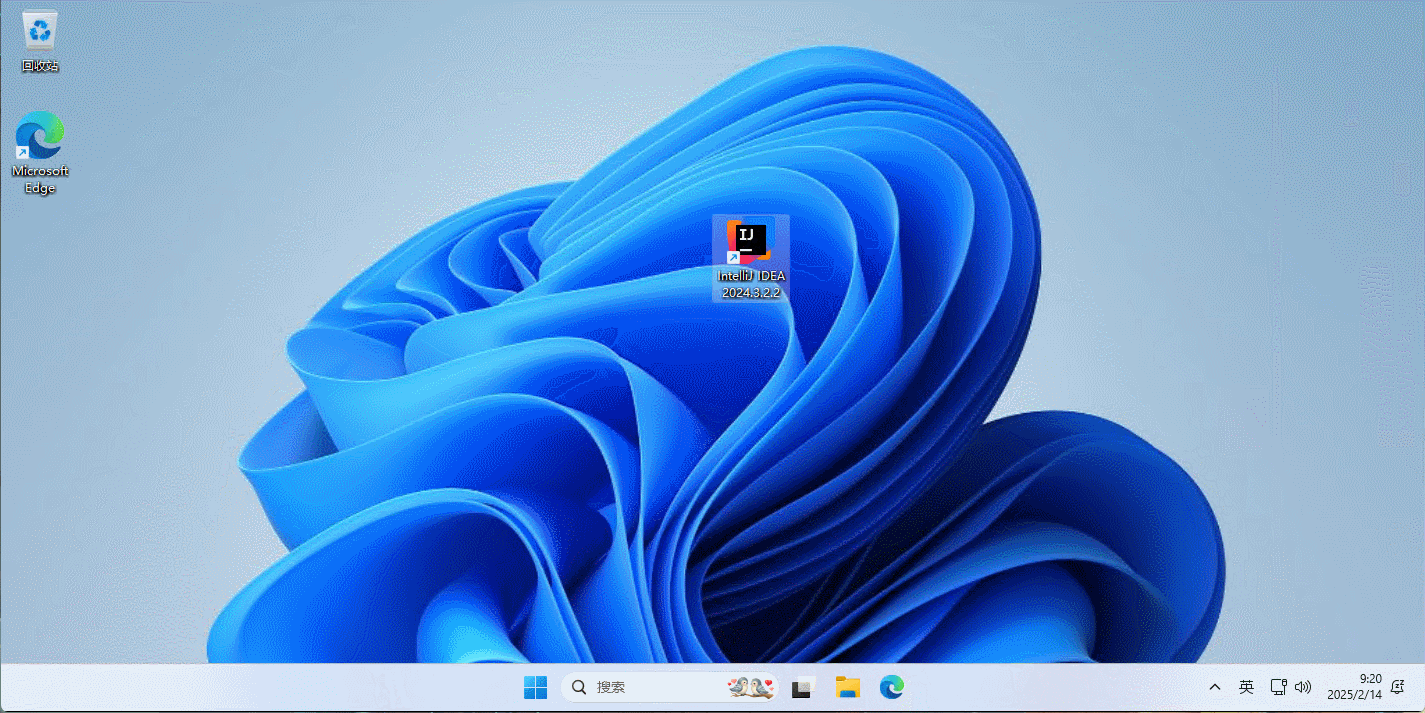Click in the taskbar 搜索 search field
The width and height of the screenshot is (1425, 713).
coord(650,687)
